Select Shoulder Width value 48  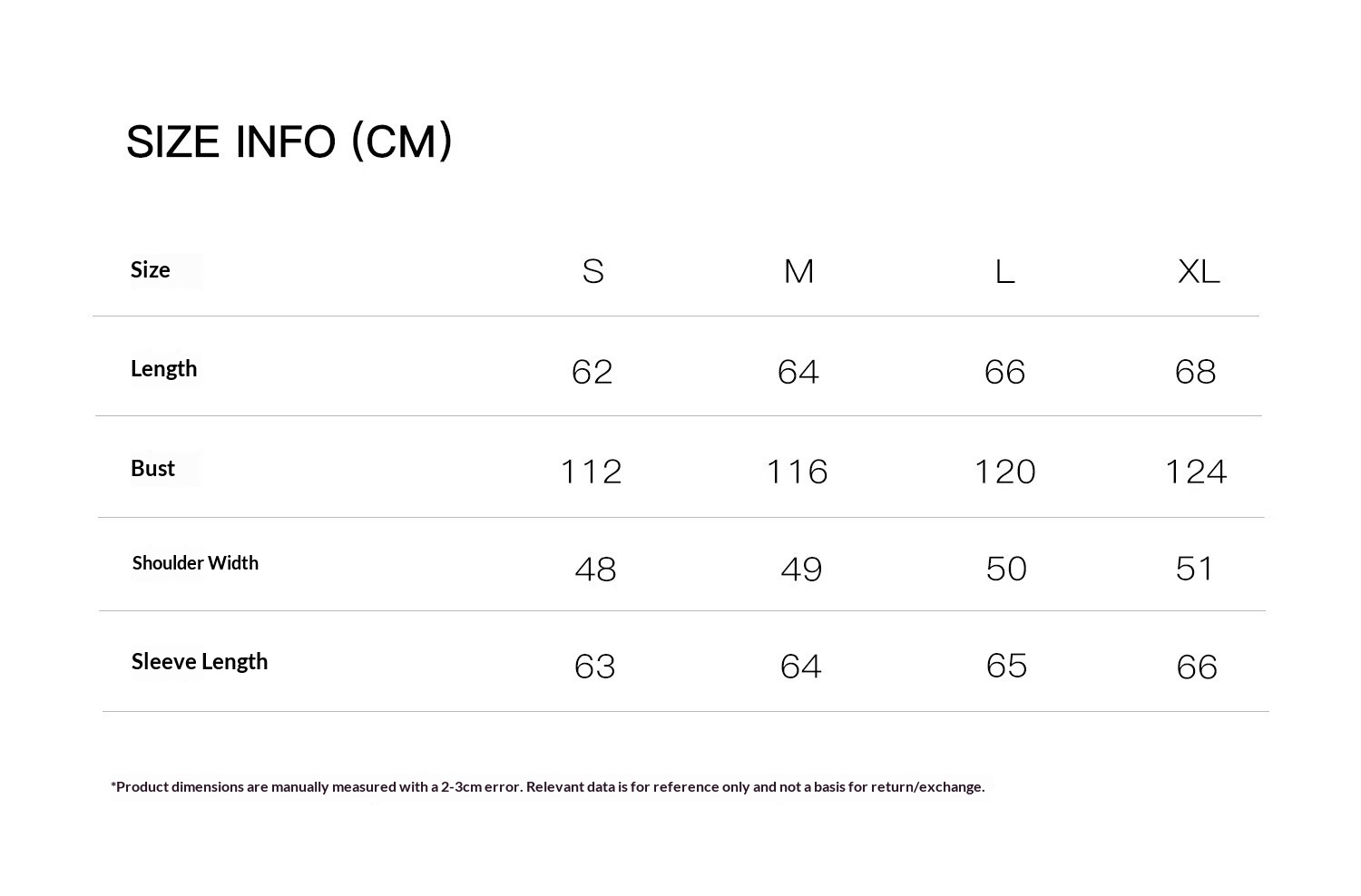point(595,570)
